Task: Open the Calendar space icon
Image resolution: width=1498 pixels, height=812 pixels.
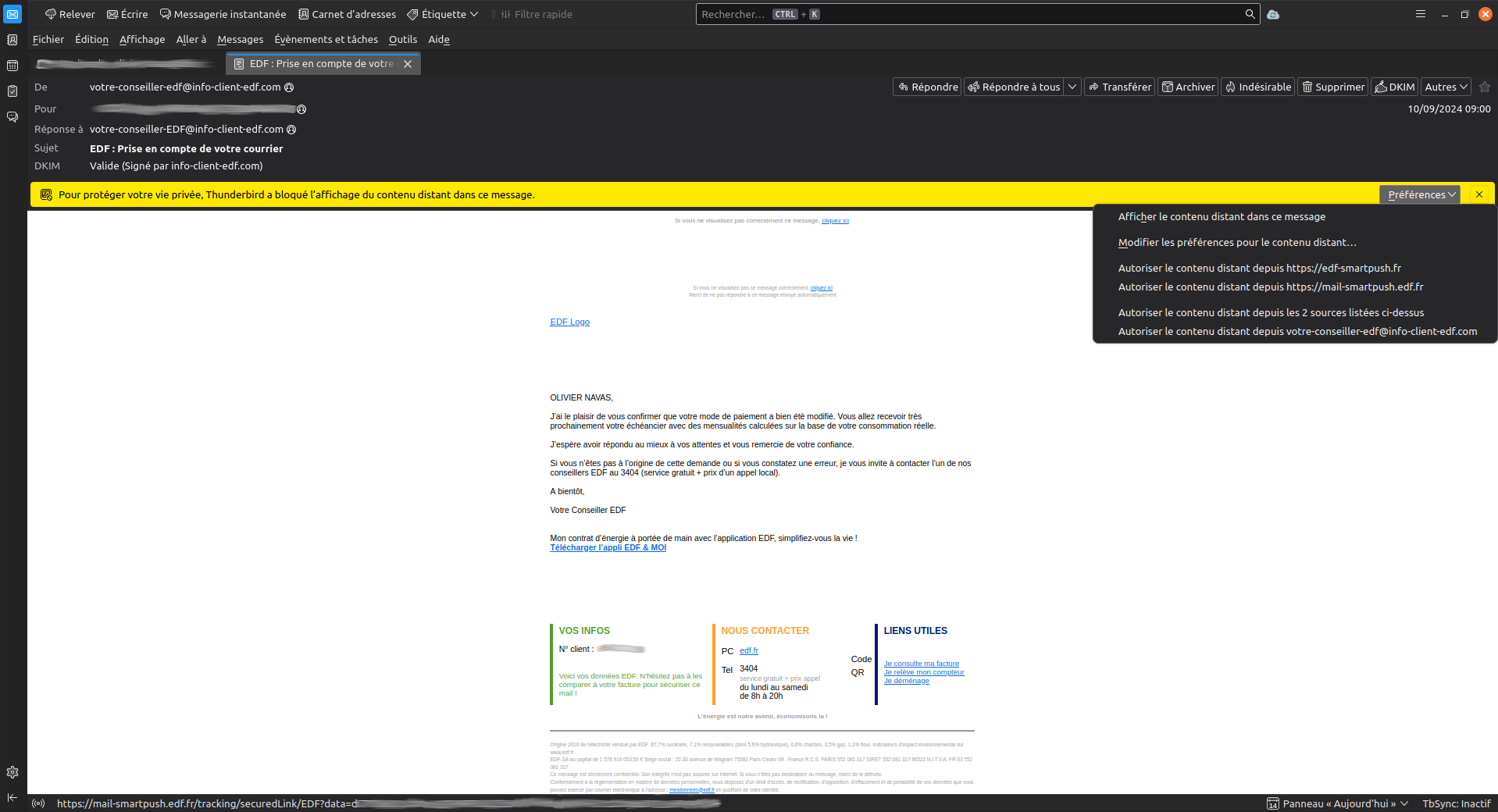Action: 12,66
